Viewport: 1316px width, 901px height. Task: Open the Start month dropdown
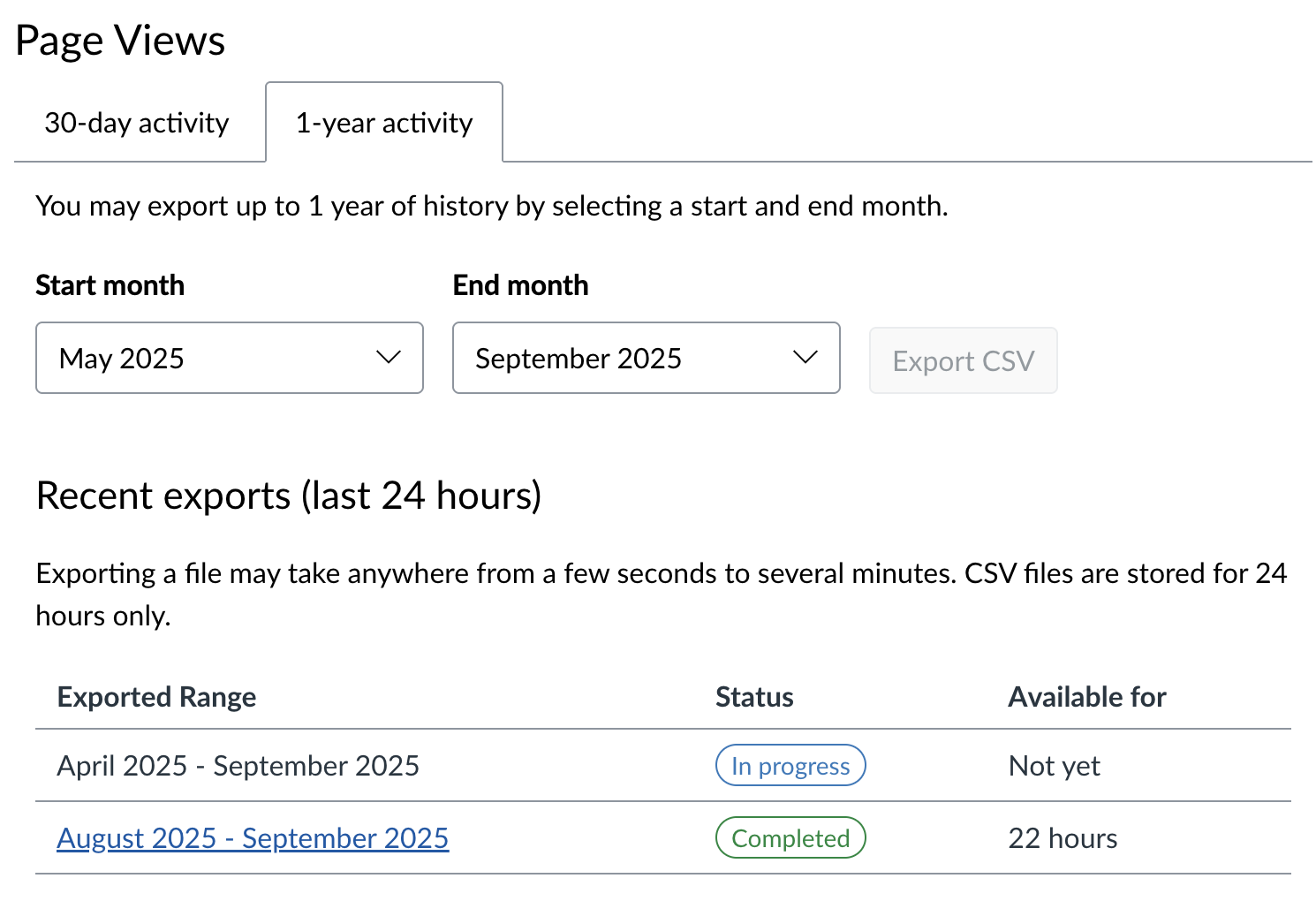pyautogui.click(x=229, y=358)
